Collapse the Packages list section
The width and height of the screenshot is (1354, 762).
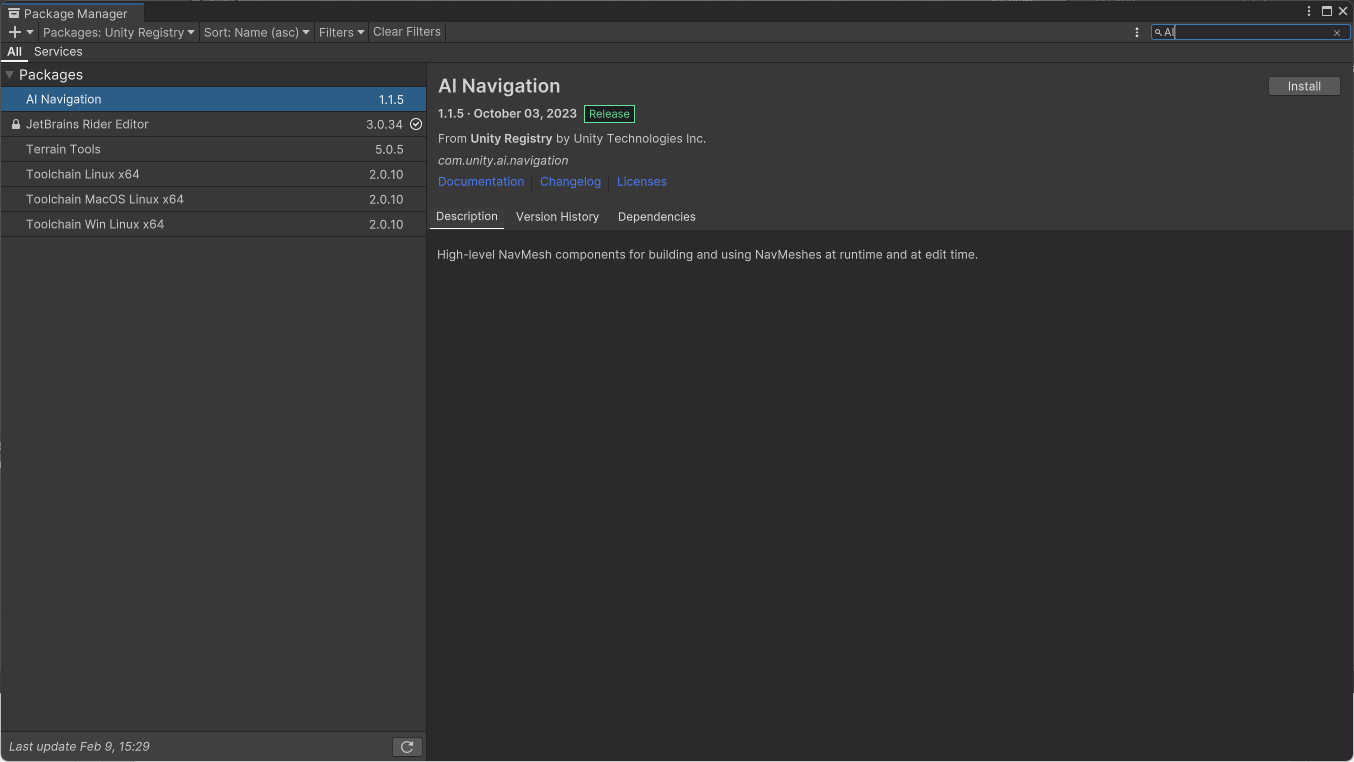[9, 75]
